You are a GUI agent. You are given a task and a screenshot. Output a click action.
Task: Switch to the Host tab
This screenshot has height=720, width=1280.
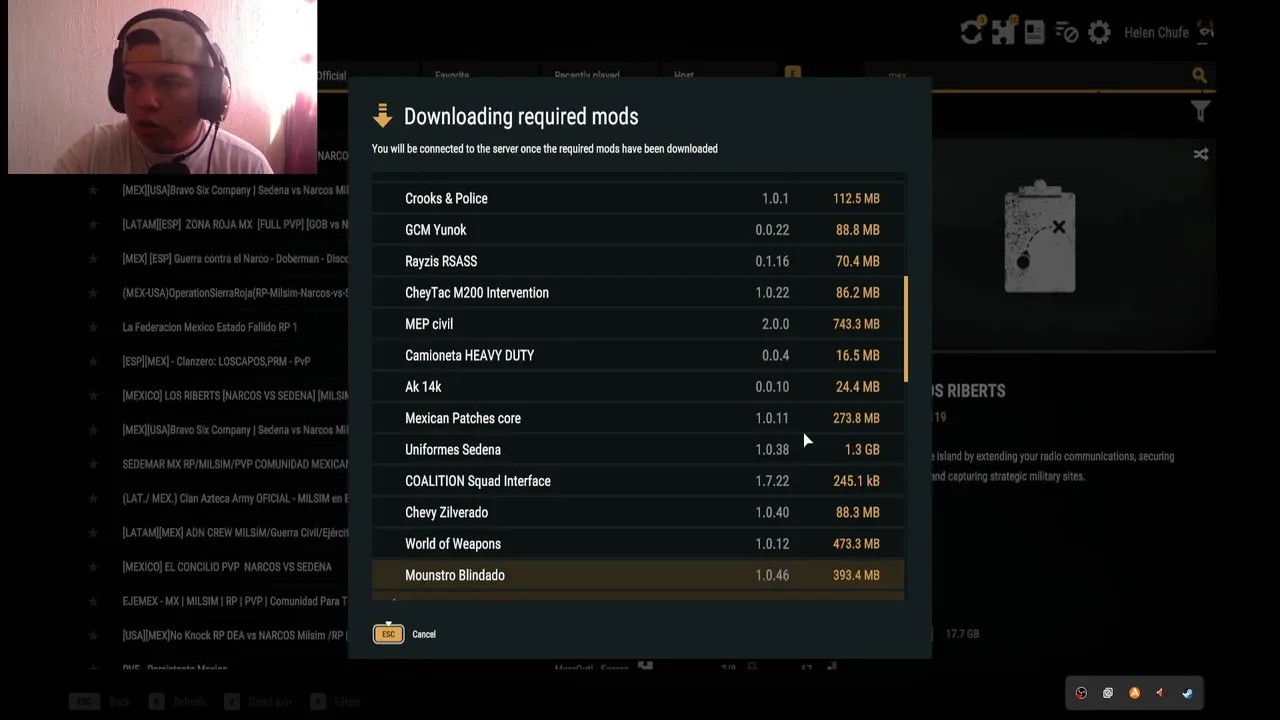[x=684, y=75]
